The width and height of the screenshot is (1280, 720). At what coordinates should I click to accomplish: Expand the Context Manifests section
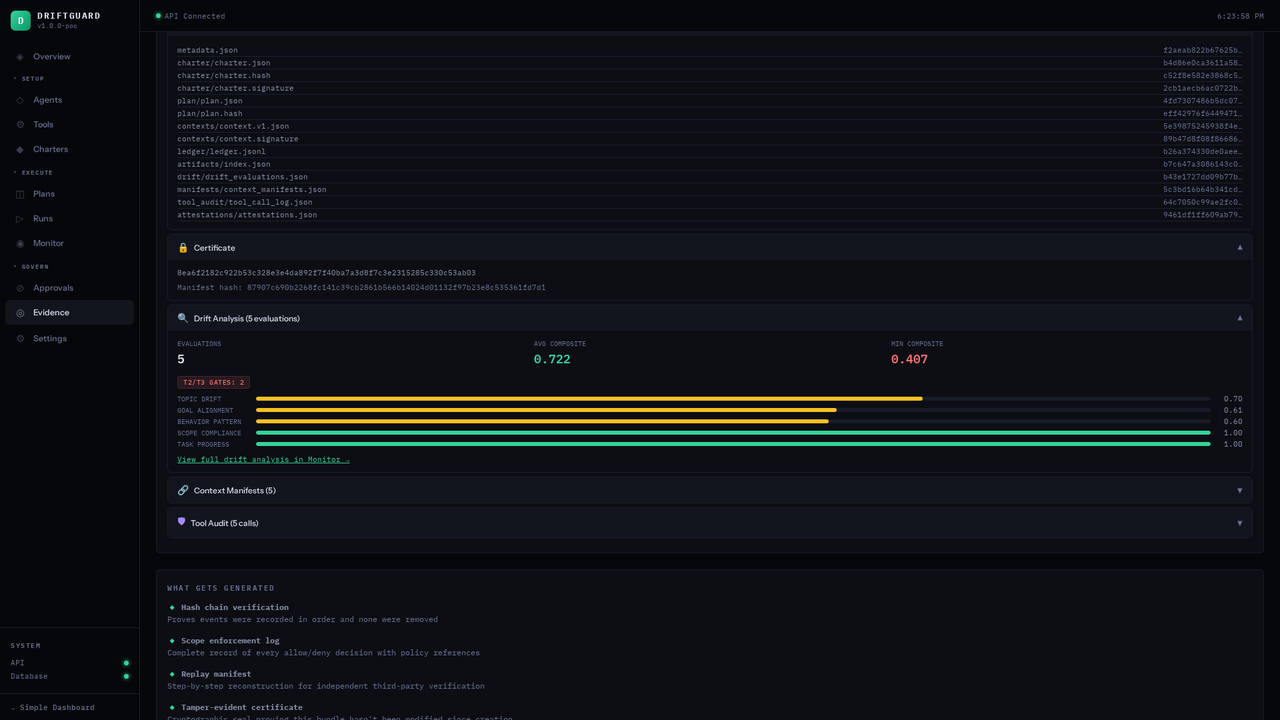click(1240, 490)
